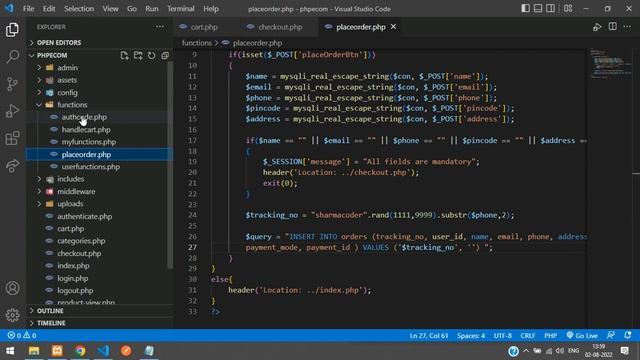Open the File menu

29,9
